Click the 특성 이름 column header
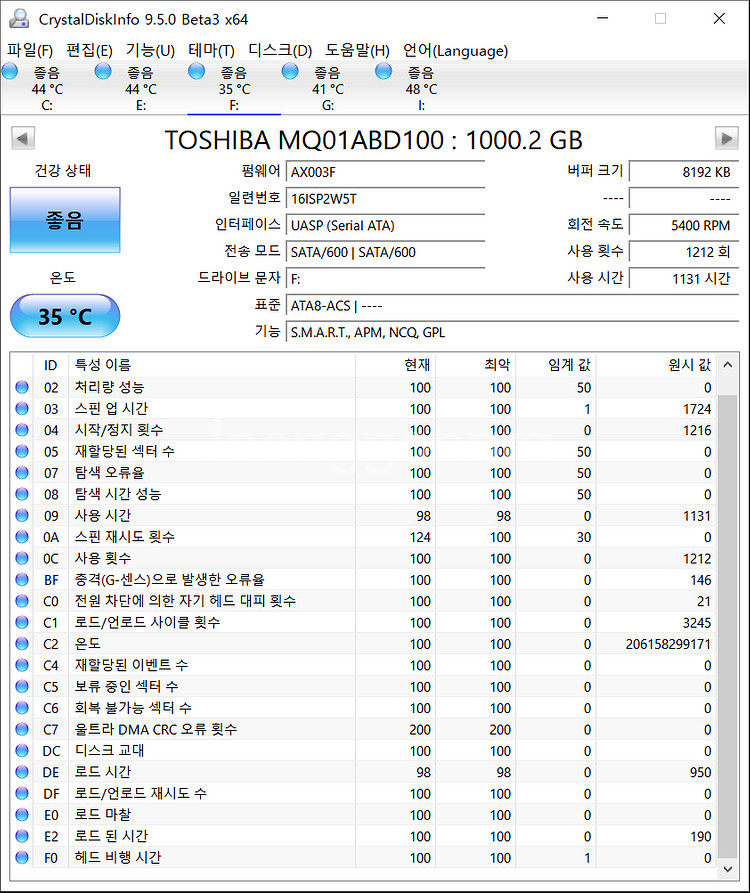 click(x=212, y=364)
